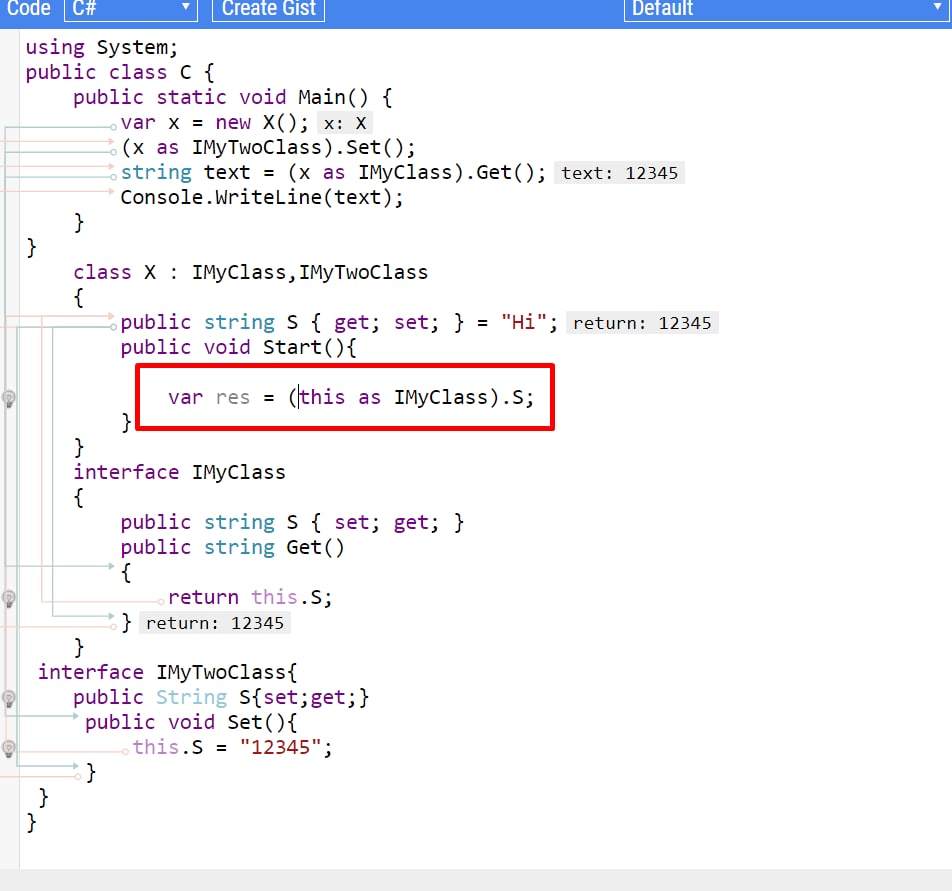Screen dimensions: 952x891
Task: Click the 'text: 12345' inline value hint
Action: pyautogui.click(x=619, y=173)
